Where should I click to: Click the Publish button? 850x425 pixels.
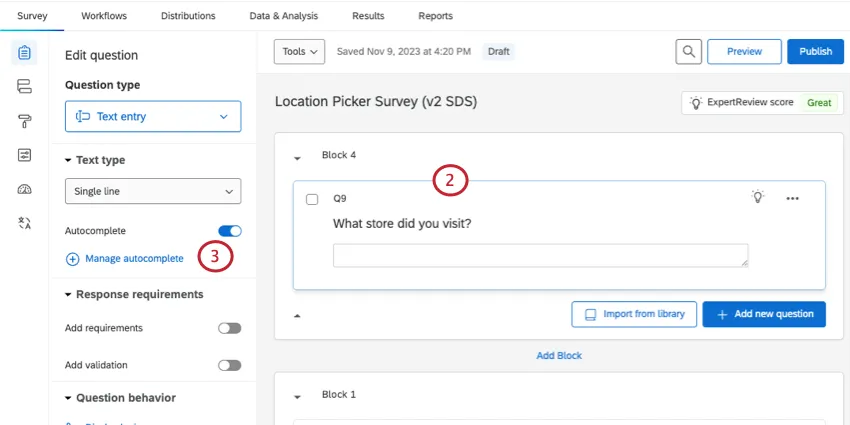[x=815, y=52]
